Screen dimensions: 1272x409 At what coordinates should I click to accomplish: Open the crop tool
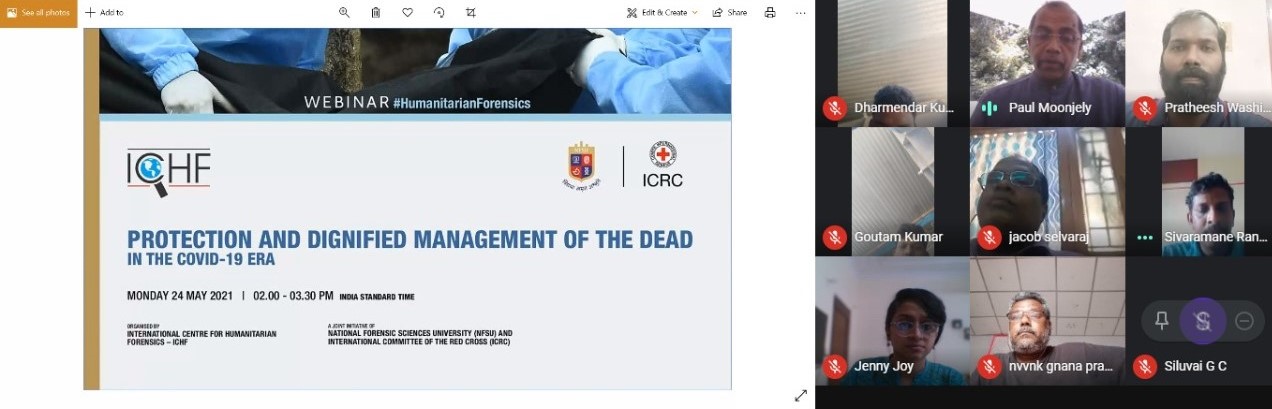click(x=471, y=13)
